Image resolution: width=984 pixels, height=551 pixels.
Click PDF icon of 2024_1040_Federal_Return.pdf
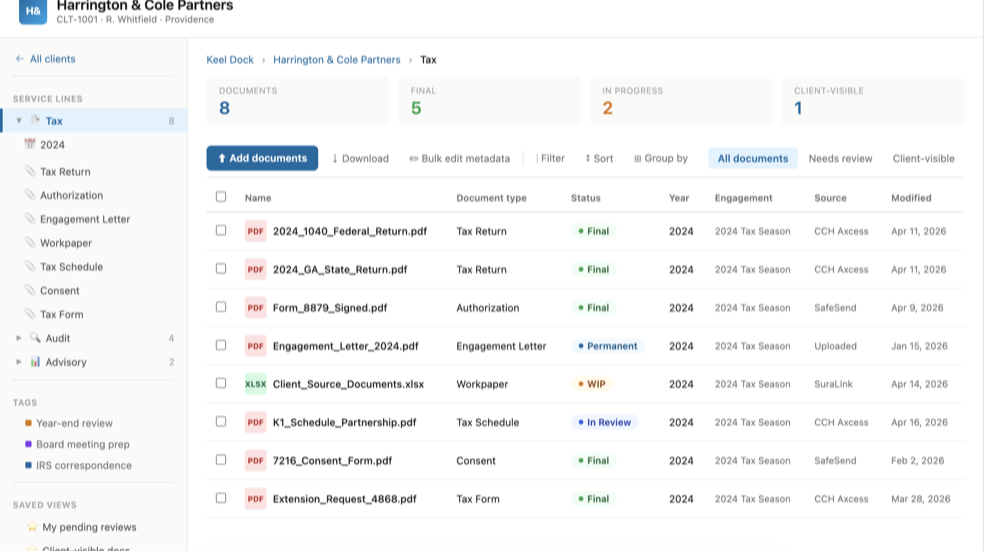click(x=255, y=231)
